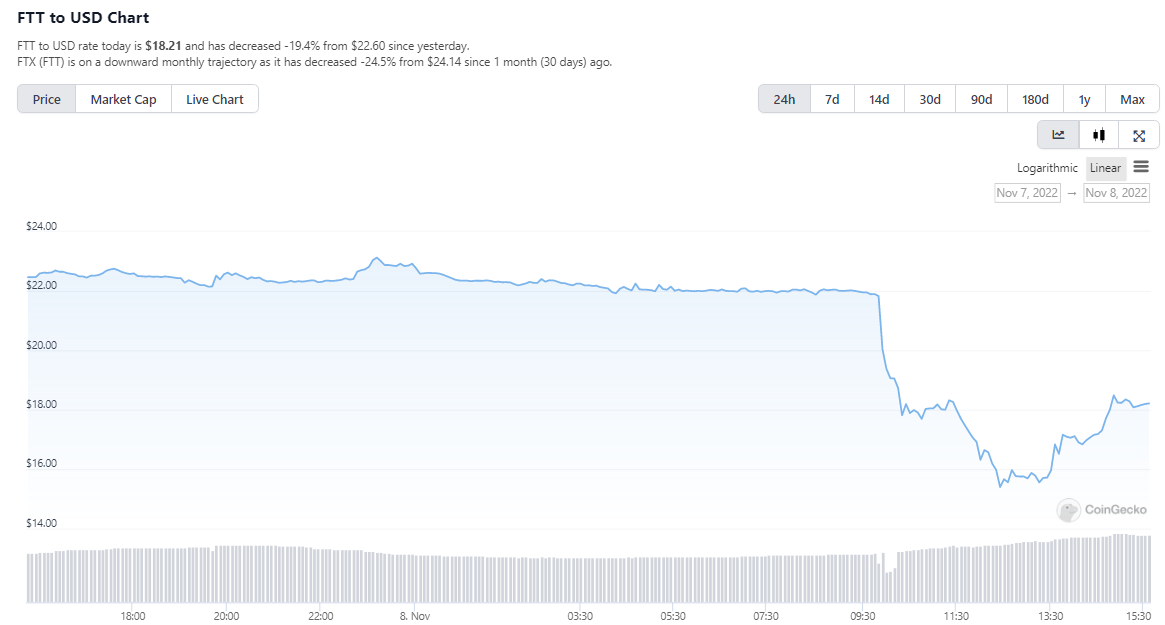
Task: View the 180d price history
Action: [1035, 99]
